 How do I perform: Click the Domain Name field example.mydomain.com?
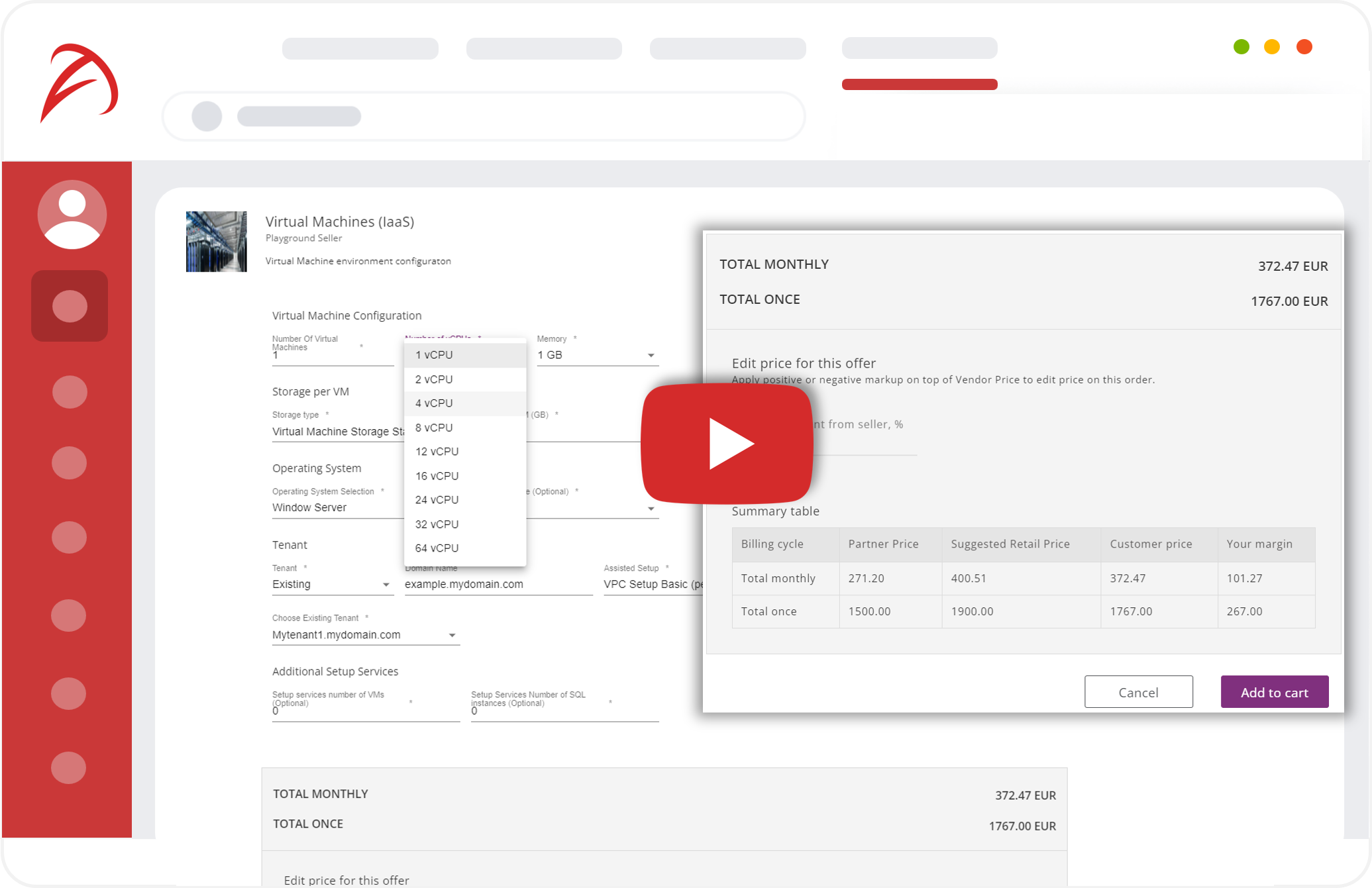point(498,585)
